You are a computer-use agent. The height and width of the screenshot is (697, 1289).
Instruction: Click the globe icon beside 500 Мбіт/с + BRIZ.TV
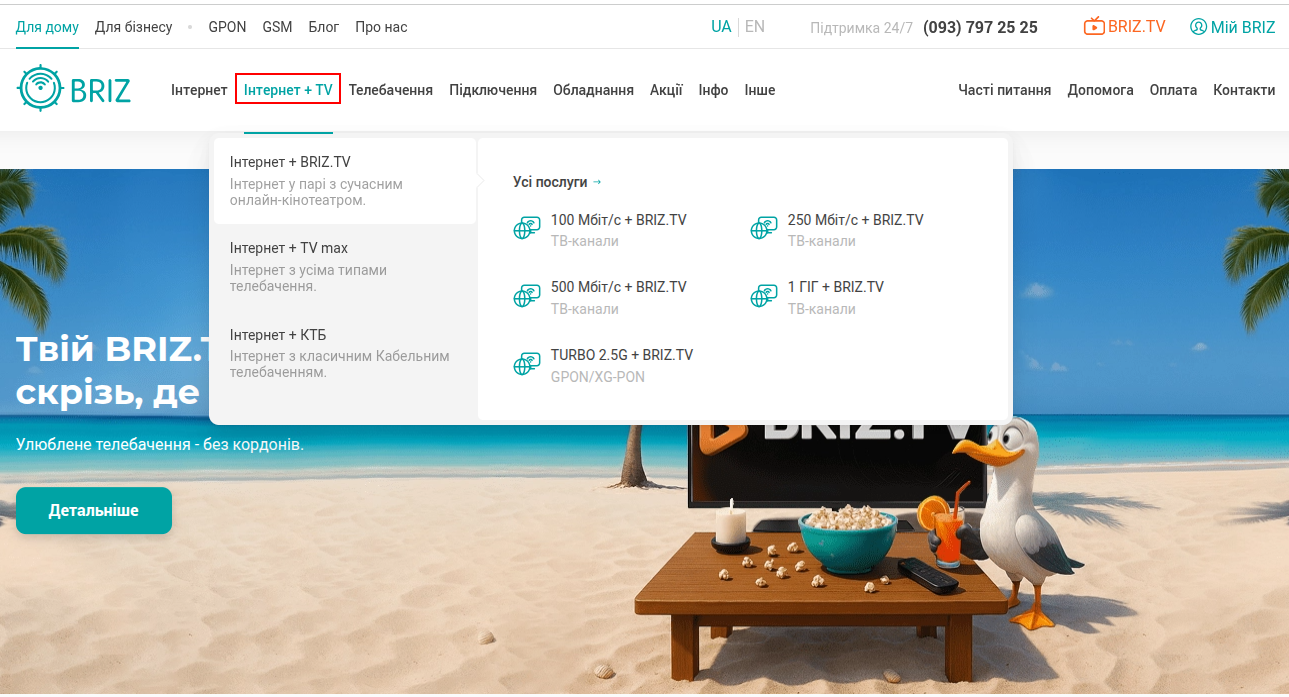(526, 296)
